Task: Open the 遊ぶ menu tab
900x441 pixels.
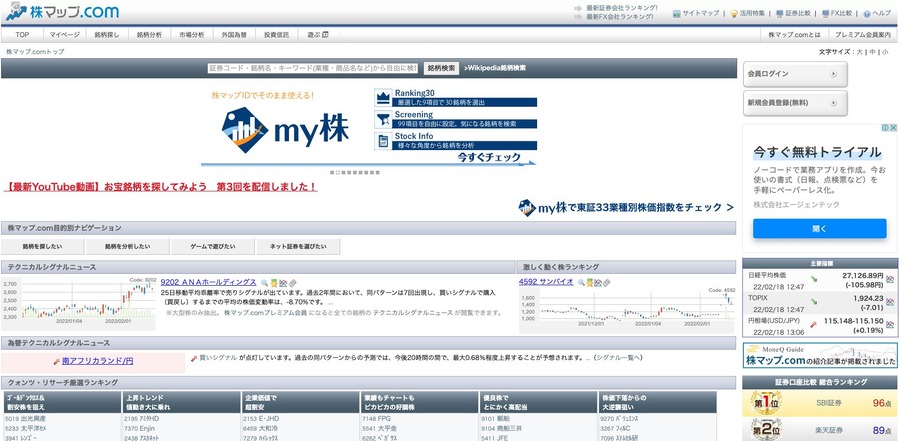Action: (317, 35)
